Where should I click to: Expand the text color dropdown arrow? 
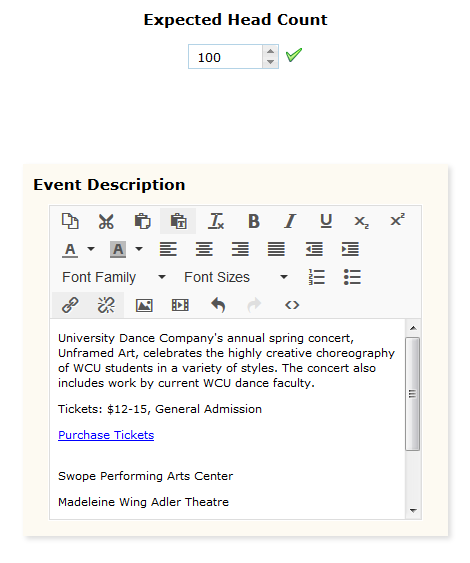click(91, 249)
